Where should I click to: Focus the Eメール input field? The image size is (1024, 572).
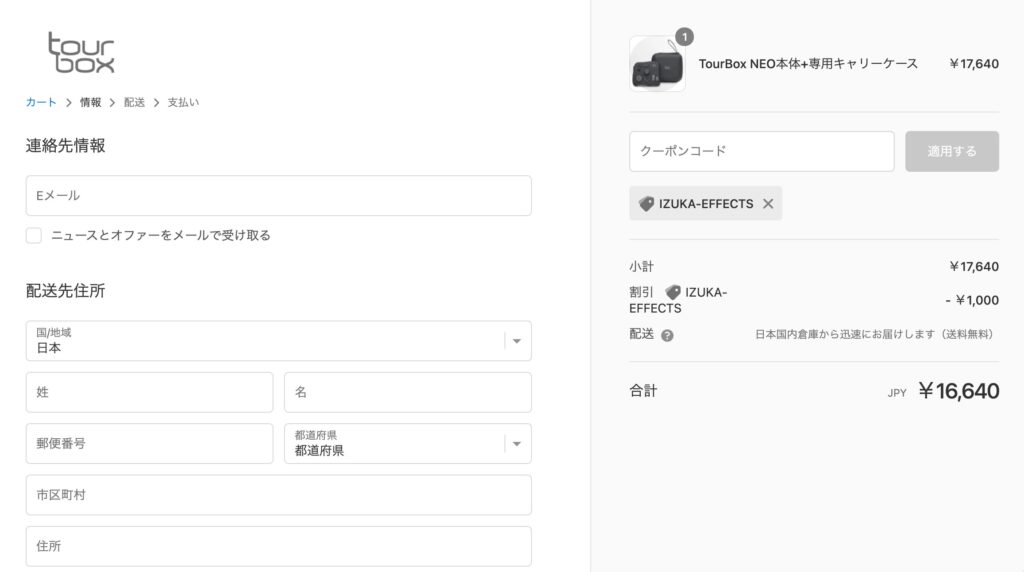pos(279,195)
